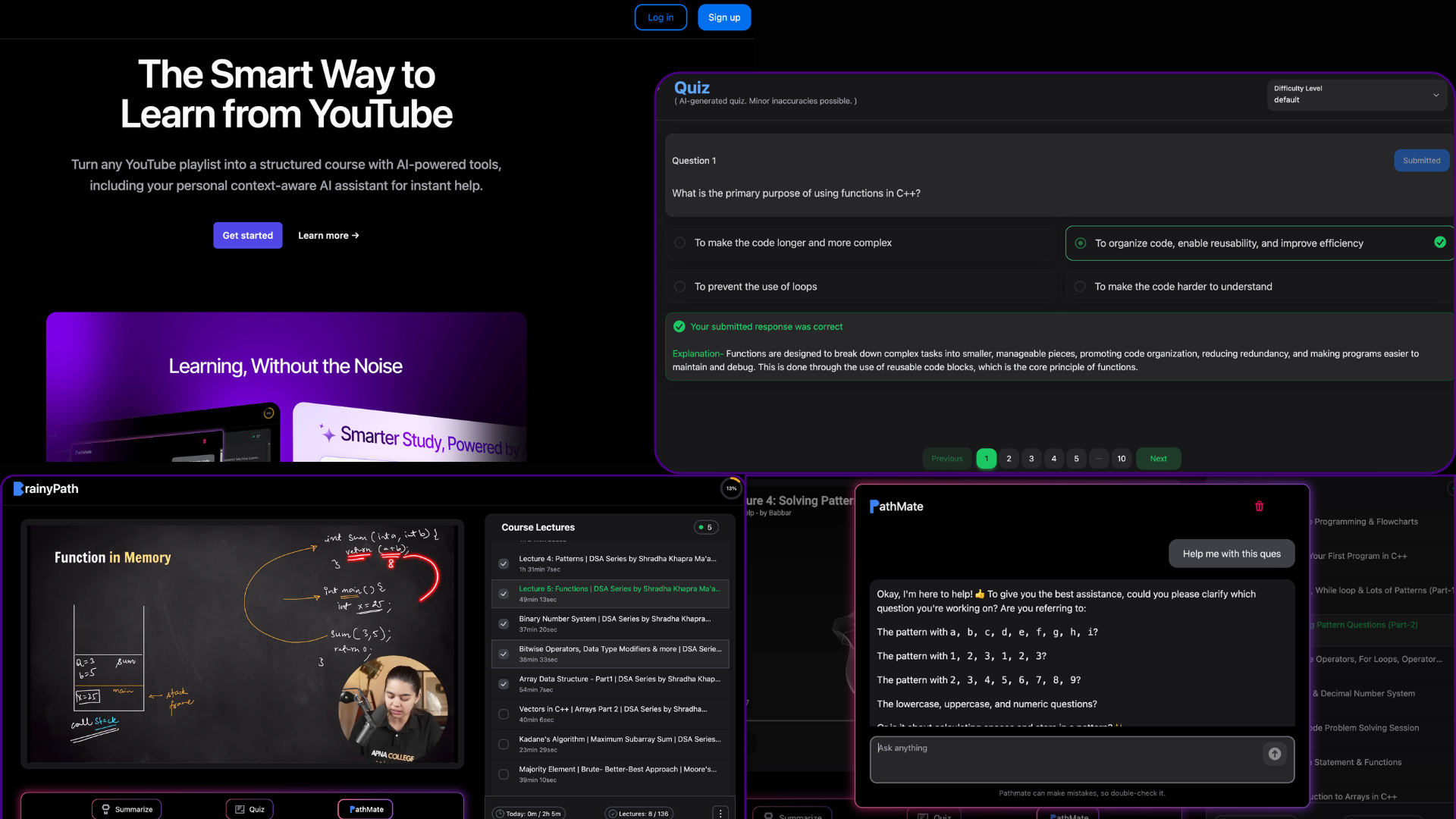
Task: Click the Previous quiz page button
Action: [947, 459]
